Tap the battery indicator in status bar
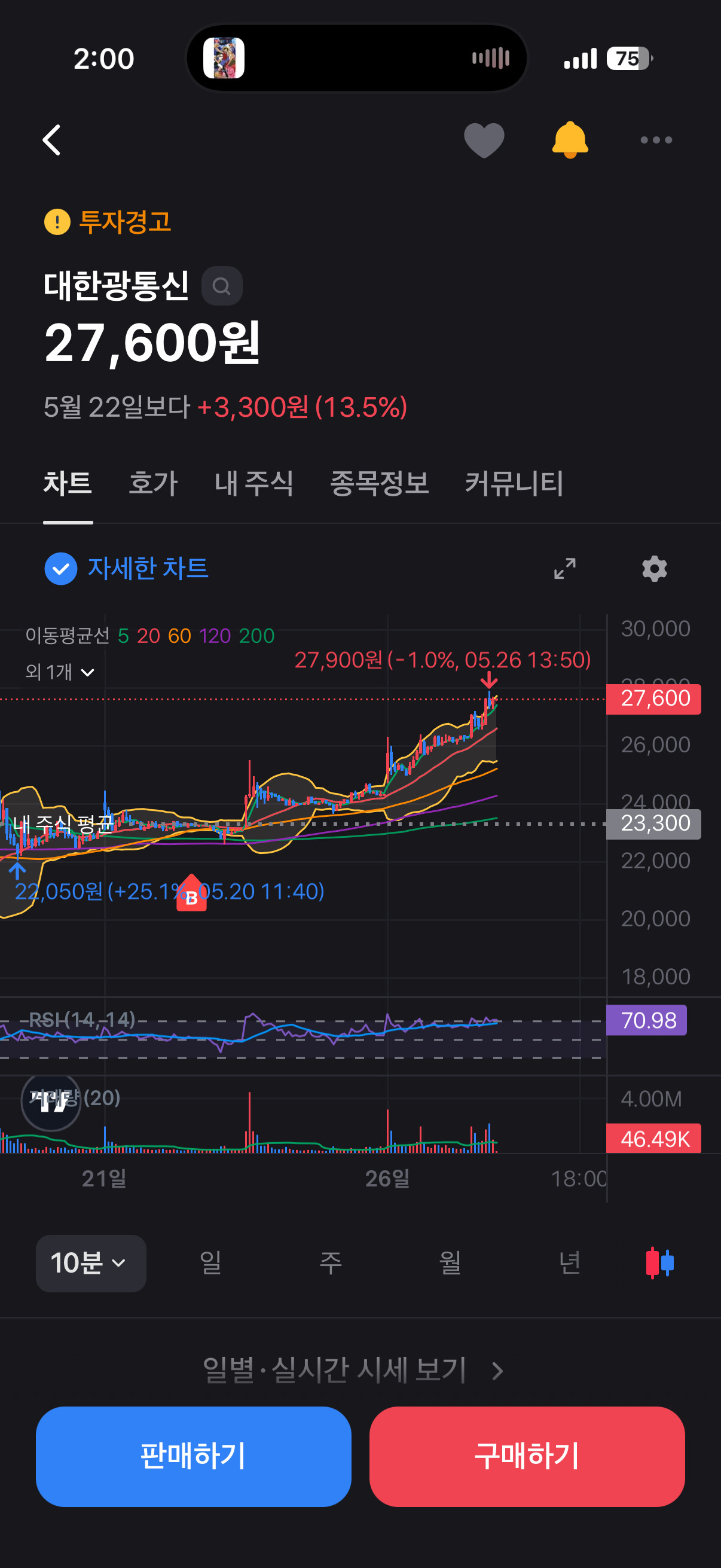721x1568 pixels. click(x=629, y=59)
